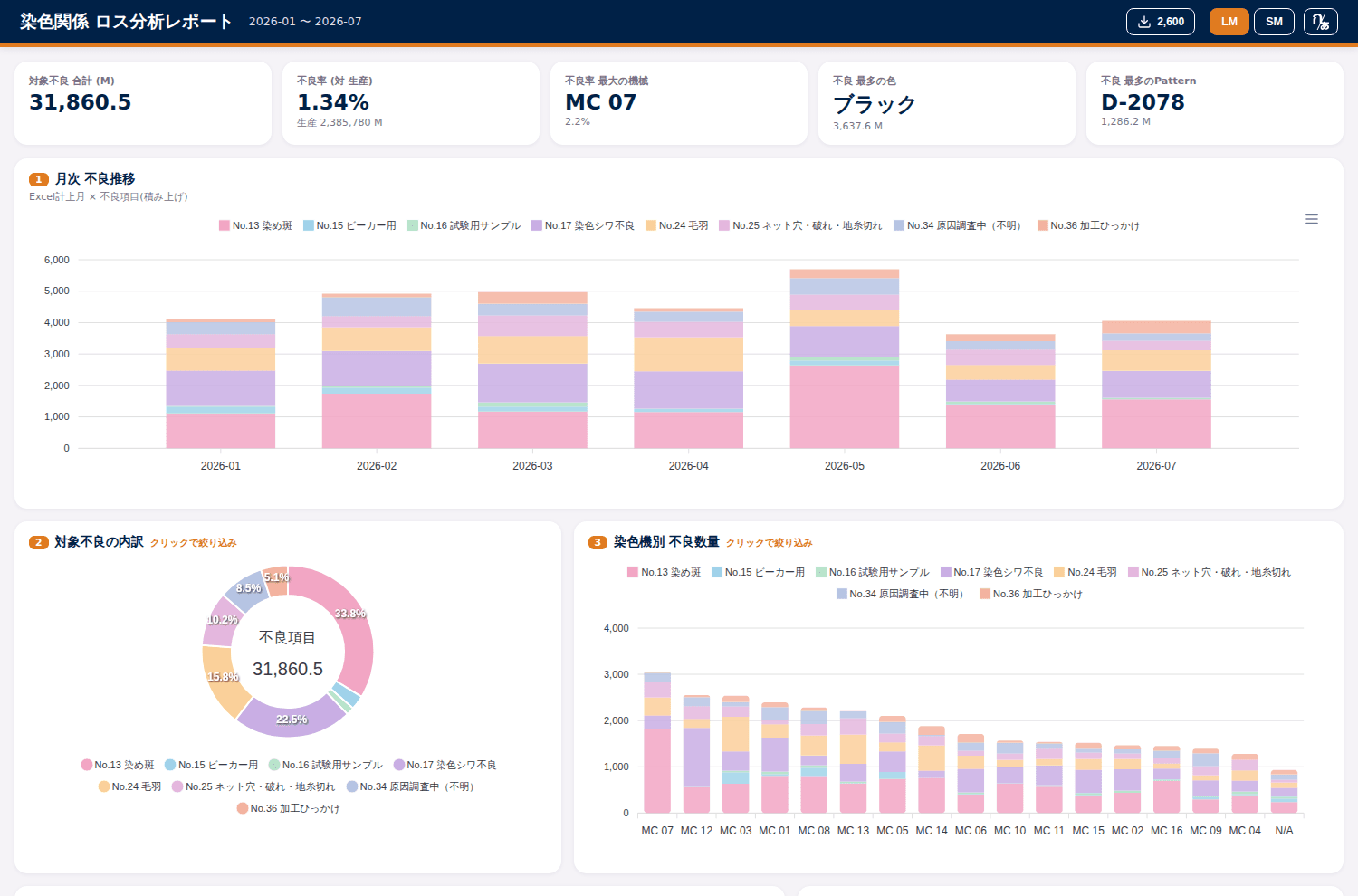Select the 10.2% donut slice
Viewport: 1358px width, 896px height.
coord(220,622)
